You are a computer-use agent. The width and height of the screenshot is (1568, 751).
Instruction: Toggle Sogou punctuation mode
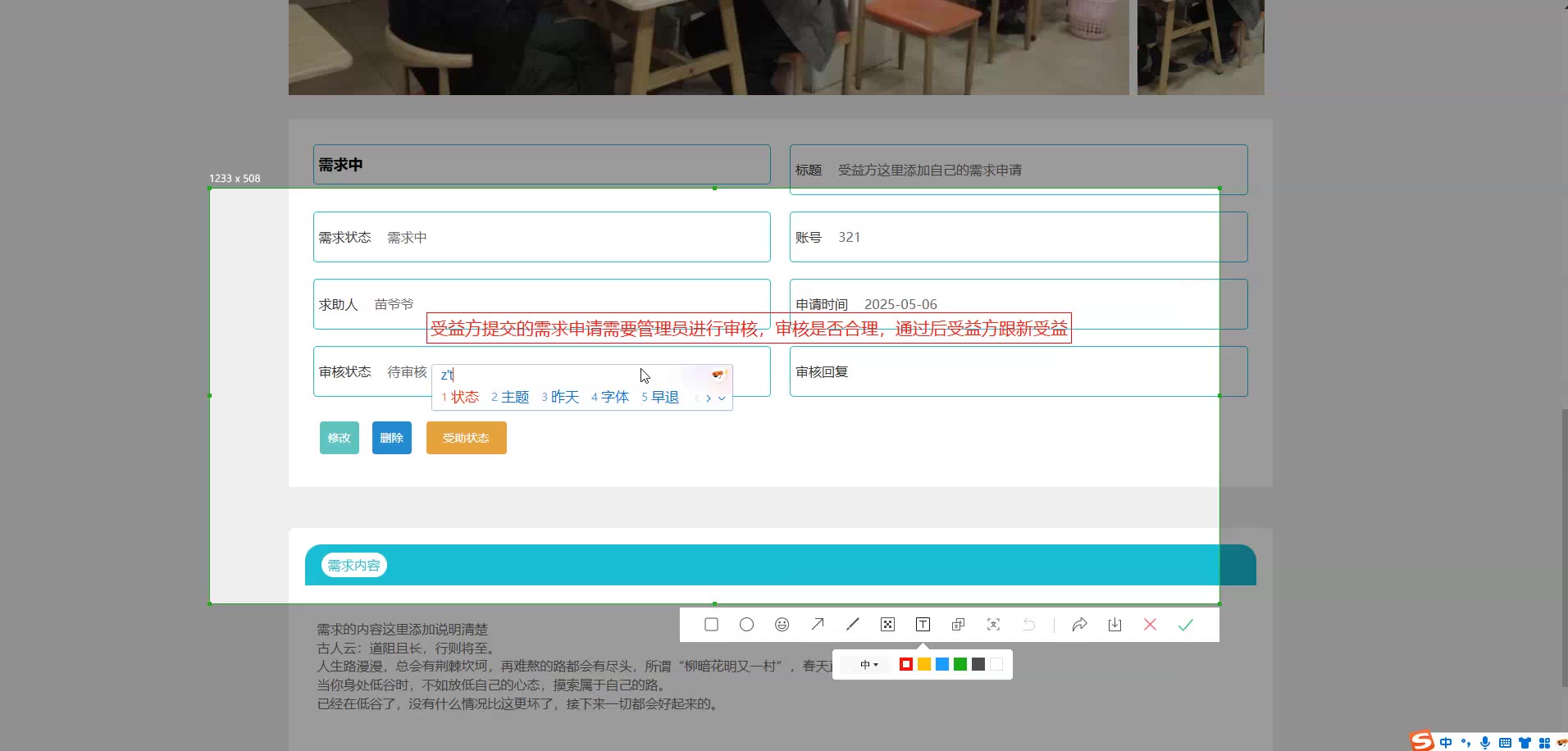tap(1465, 743)
